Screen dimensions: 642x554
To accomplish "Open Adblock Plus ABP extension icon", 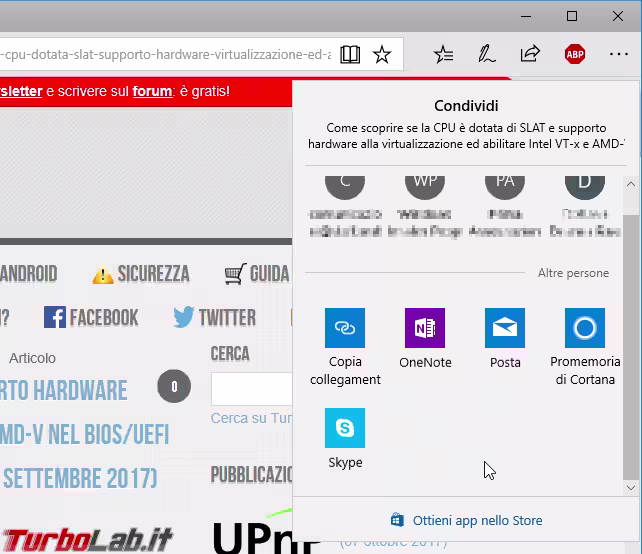I will [x=575, y=54].
